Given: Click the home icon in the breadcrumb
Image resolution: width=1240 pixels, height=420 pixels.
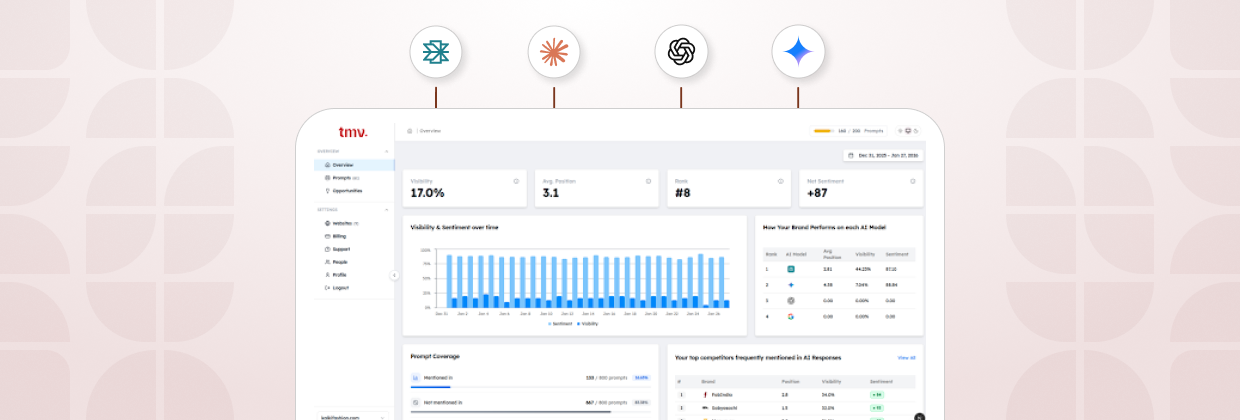Looking at the screenshot, I should (x=410, y=131).
